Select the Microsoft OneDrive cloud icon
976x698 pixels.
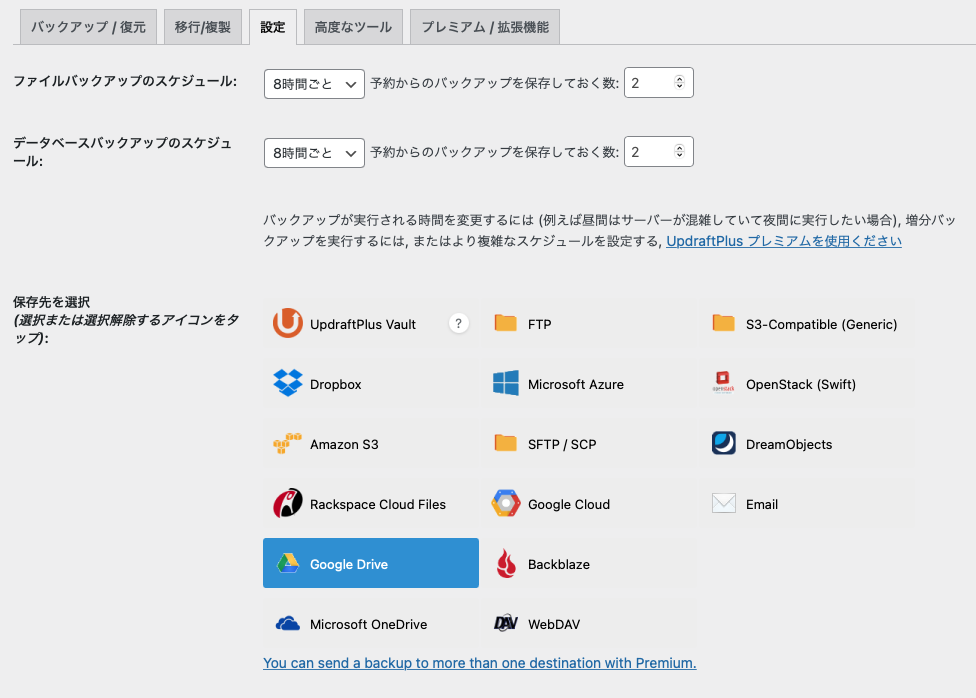(288, 623)
